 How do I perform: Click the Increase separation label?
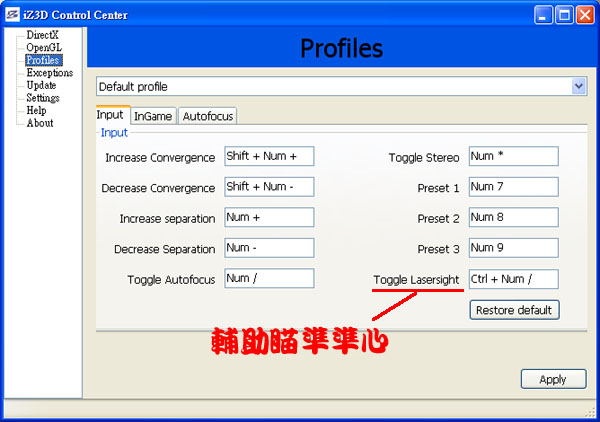coord(167,219)
